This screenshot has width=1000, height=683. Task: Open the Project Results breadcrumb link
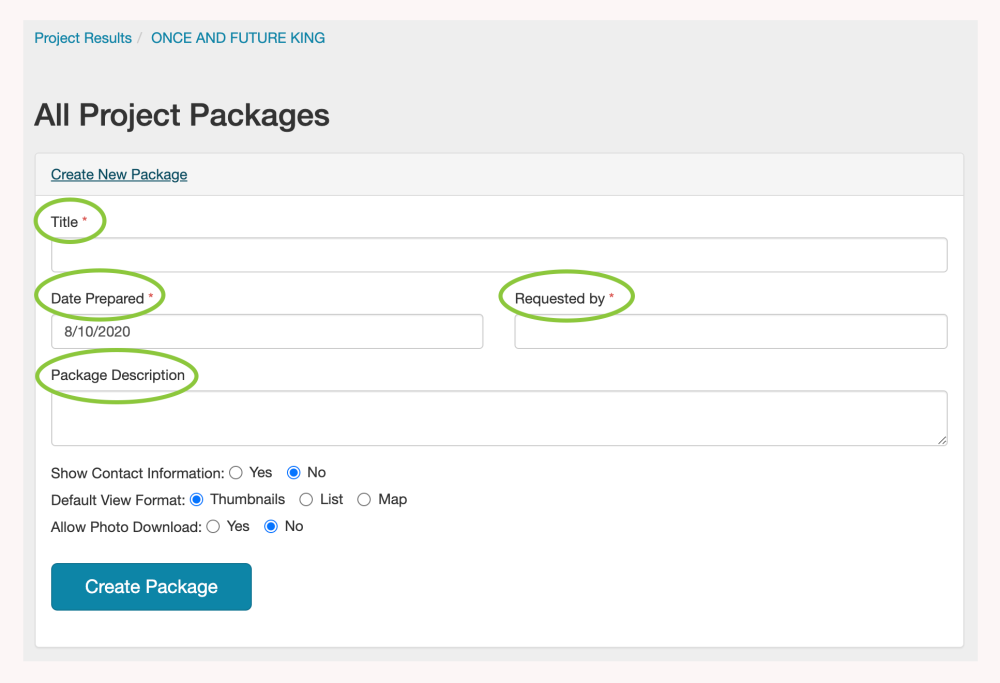83,38
